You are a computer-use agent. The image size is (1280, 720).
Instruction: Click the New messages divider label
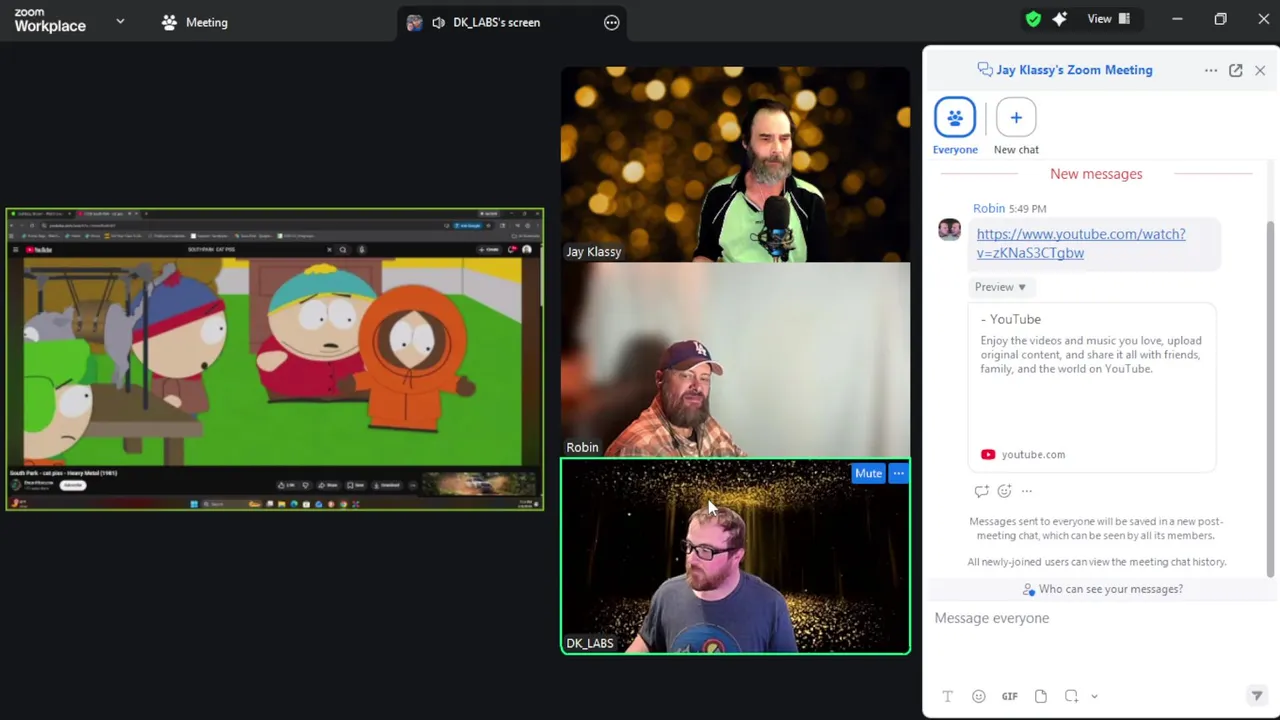coord(1096,174)
